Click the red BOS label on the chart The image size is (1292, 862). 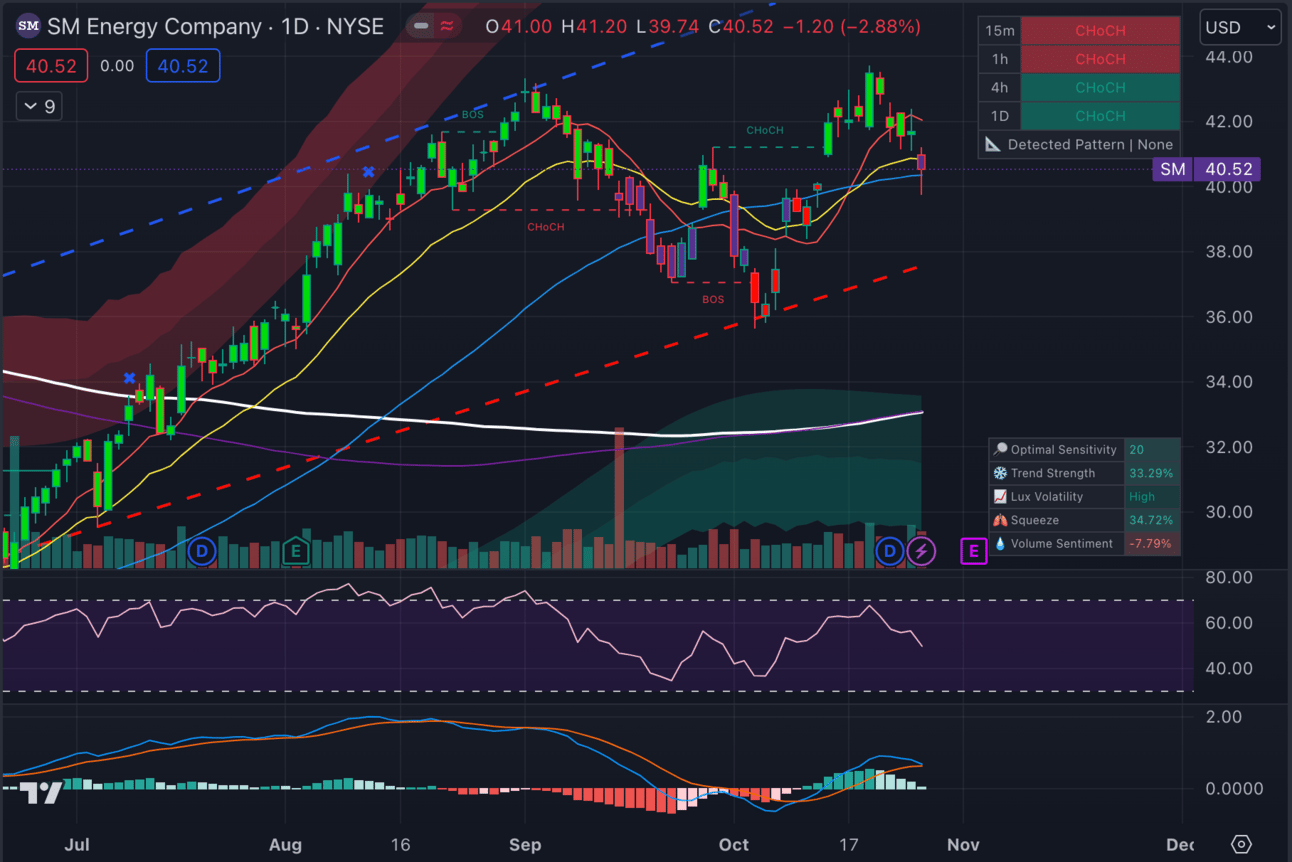713,299
